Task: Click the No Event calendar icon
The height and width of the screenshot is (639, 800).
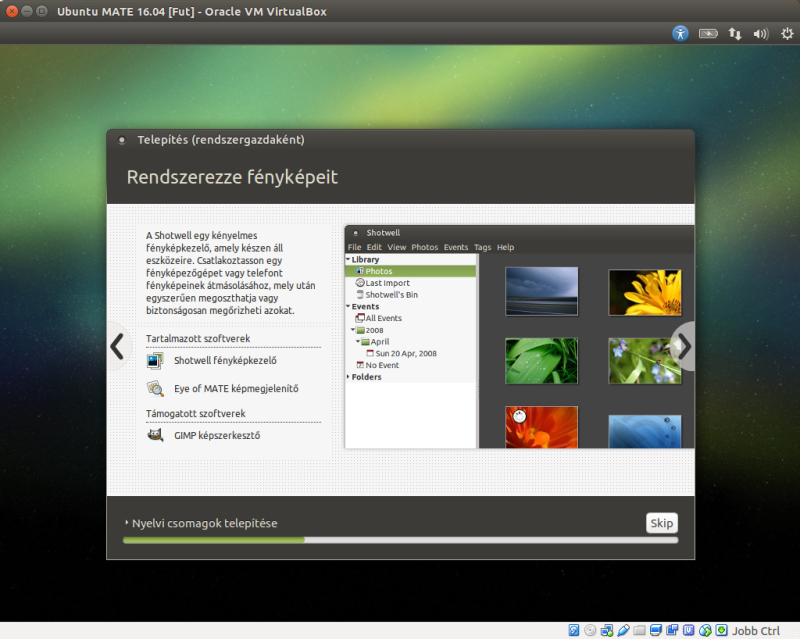Action: [360, 365]
